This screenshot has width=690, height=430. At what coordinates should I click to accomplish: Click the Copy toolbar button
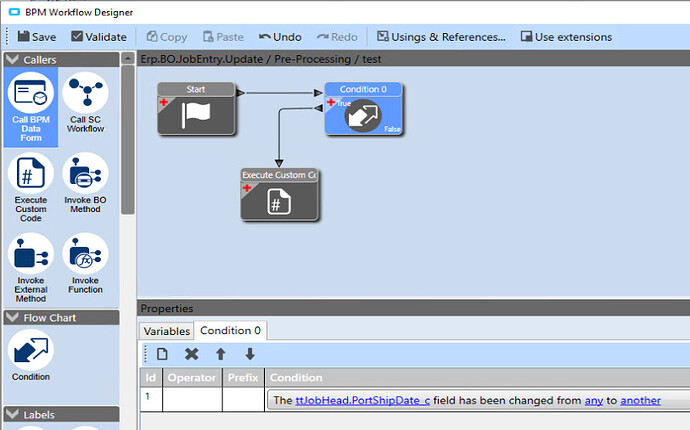point(167,37)
